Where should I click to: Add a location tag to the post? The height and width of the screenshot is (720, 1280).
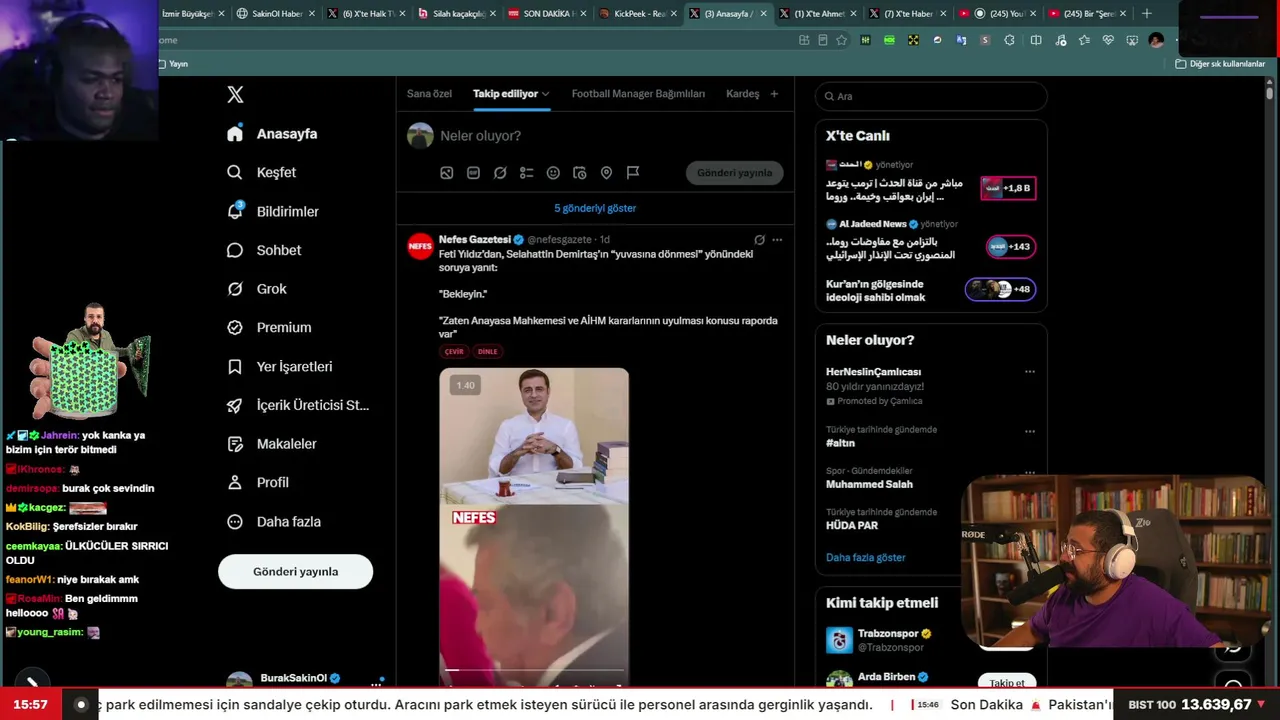point(606,173)
